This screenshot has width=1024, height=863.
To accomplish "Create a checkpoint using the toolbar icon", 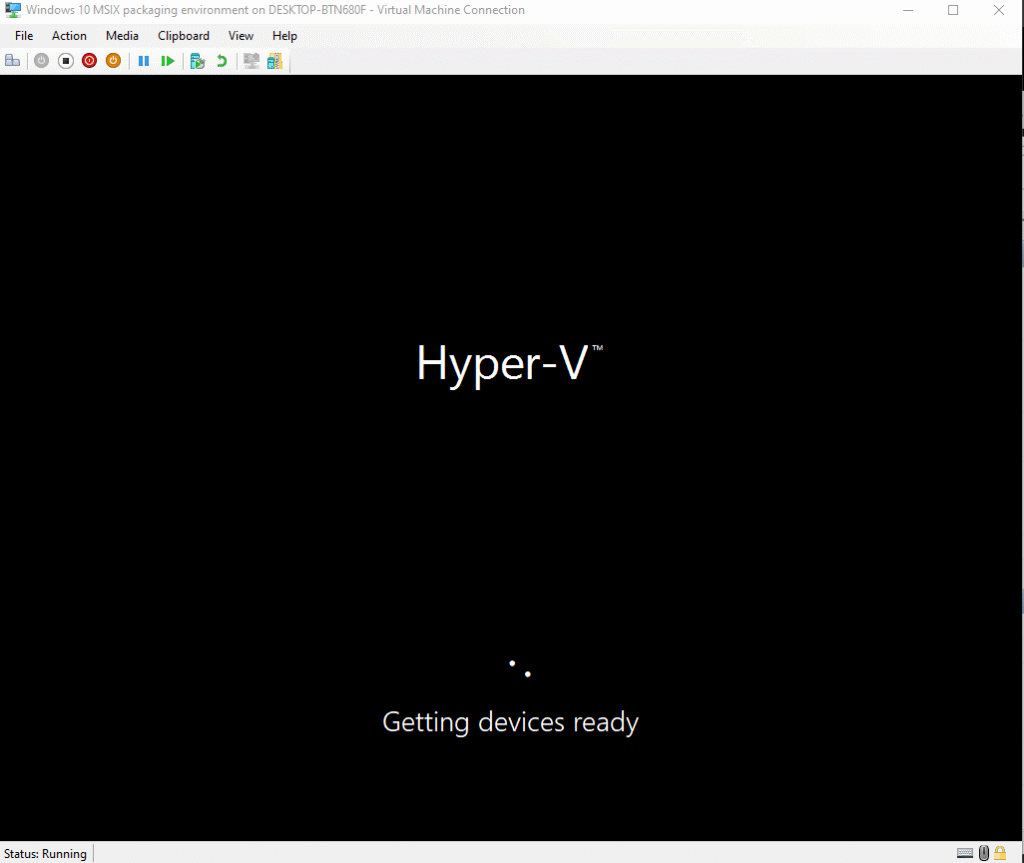I will pos(197,61).
